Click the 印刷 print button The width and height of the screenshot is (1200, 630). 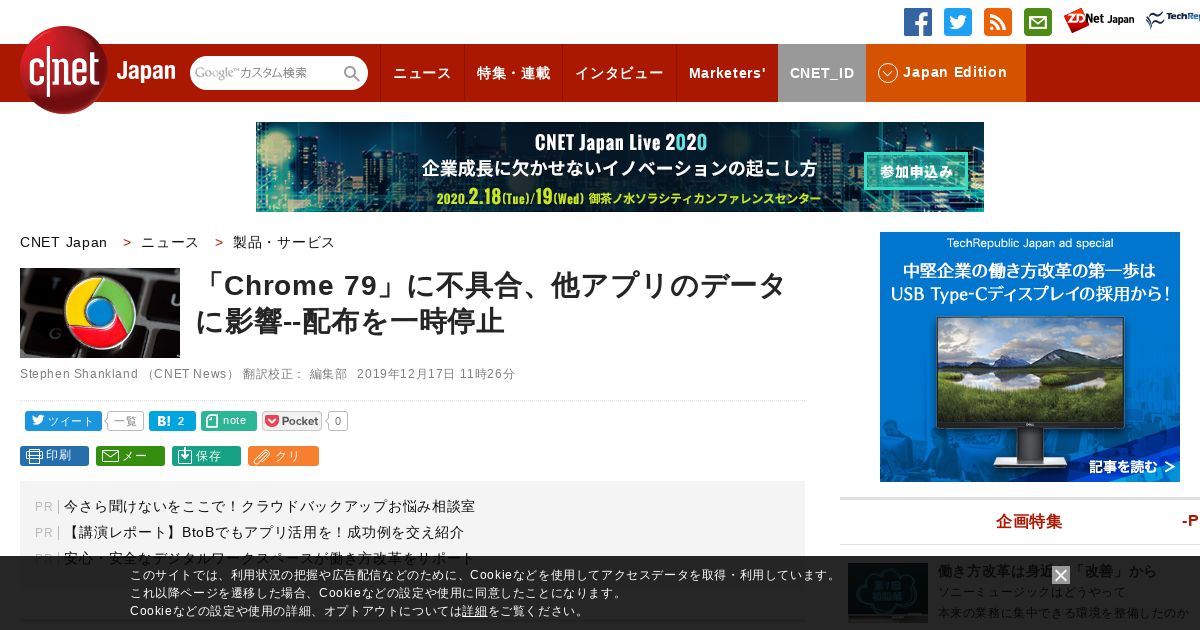[54, 456]
